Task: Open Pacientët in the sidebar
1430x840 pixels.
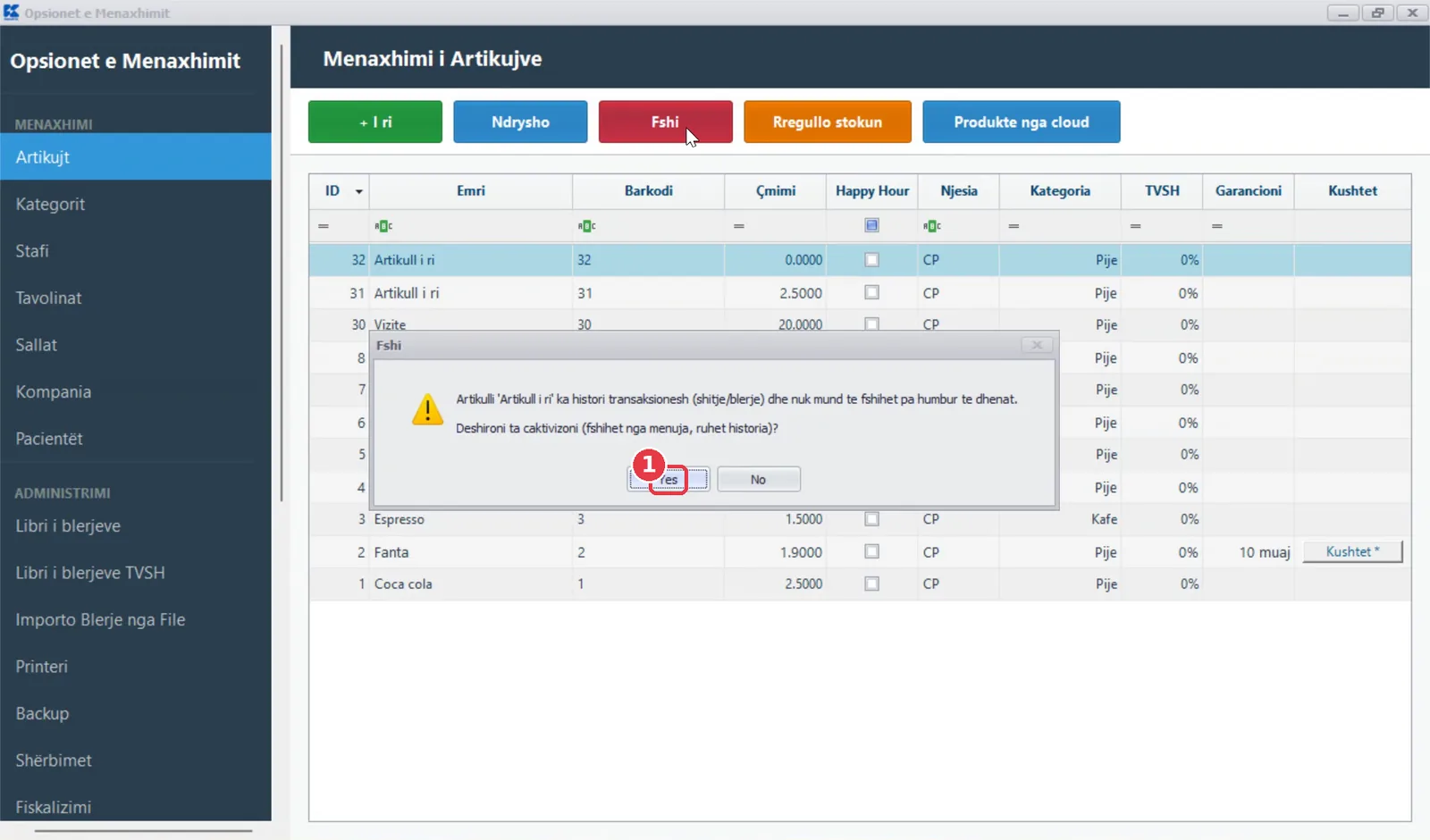Action: 136,439
